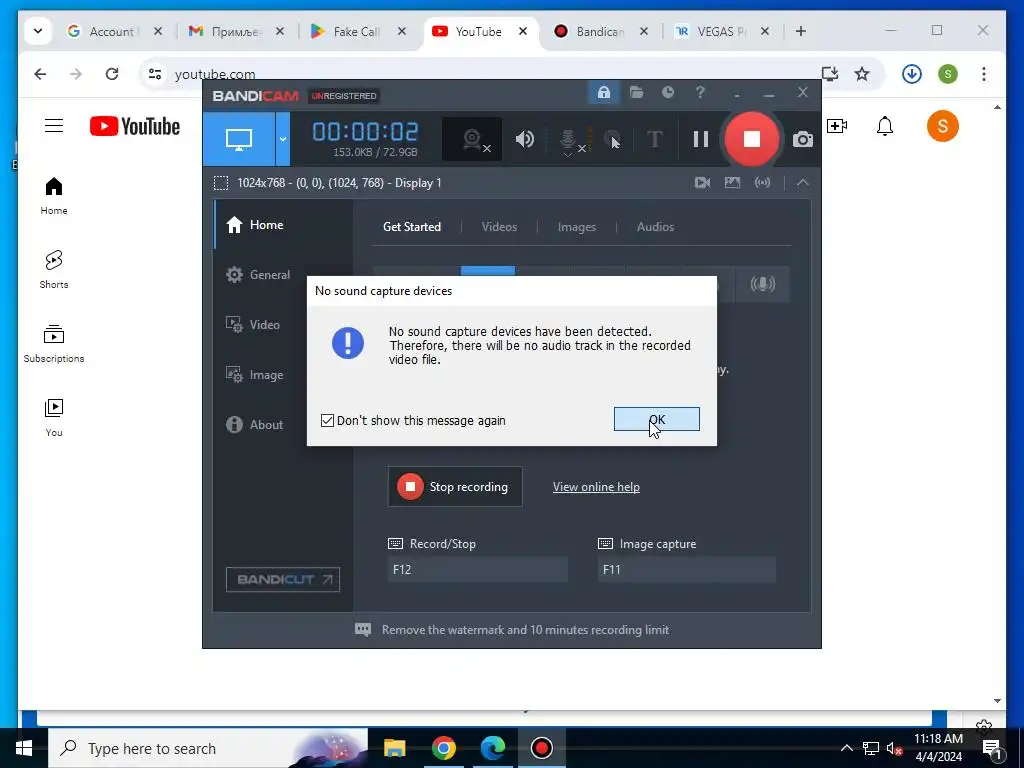The width and height of the screenshot is (1024, 768).
Task: Open Microsoft Edge from taskbar
Action: (x=493, y=748)
